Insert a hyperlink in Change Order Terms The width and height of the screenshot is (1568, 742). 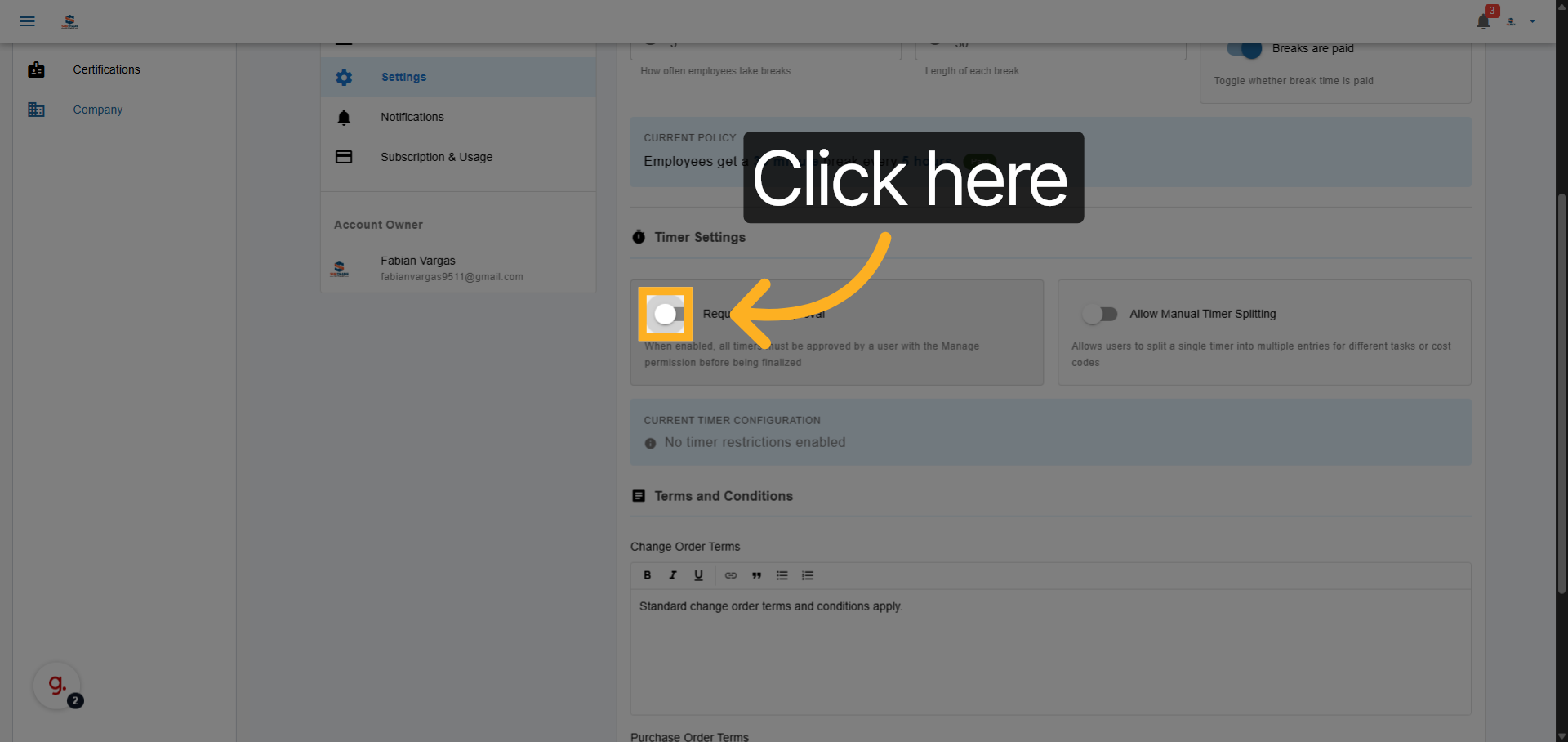point(731,575)
